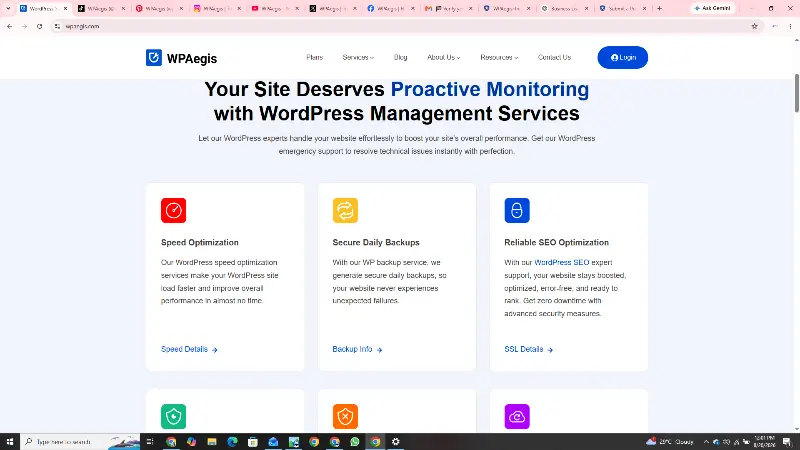Expand the Services dropdown menu
Screen dimensions: 800x450
(x=358, y=58)
